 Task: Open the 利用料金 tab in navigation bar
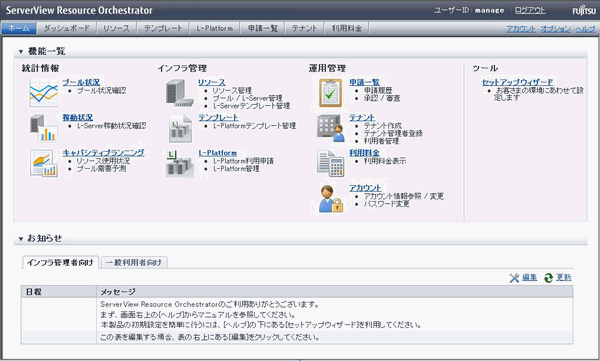pos(347,28)
